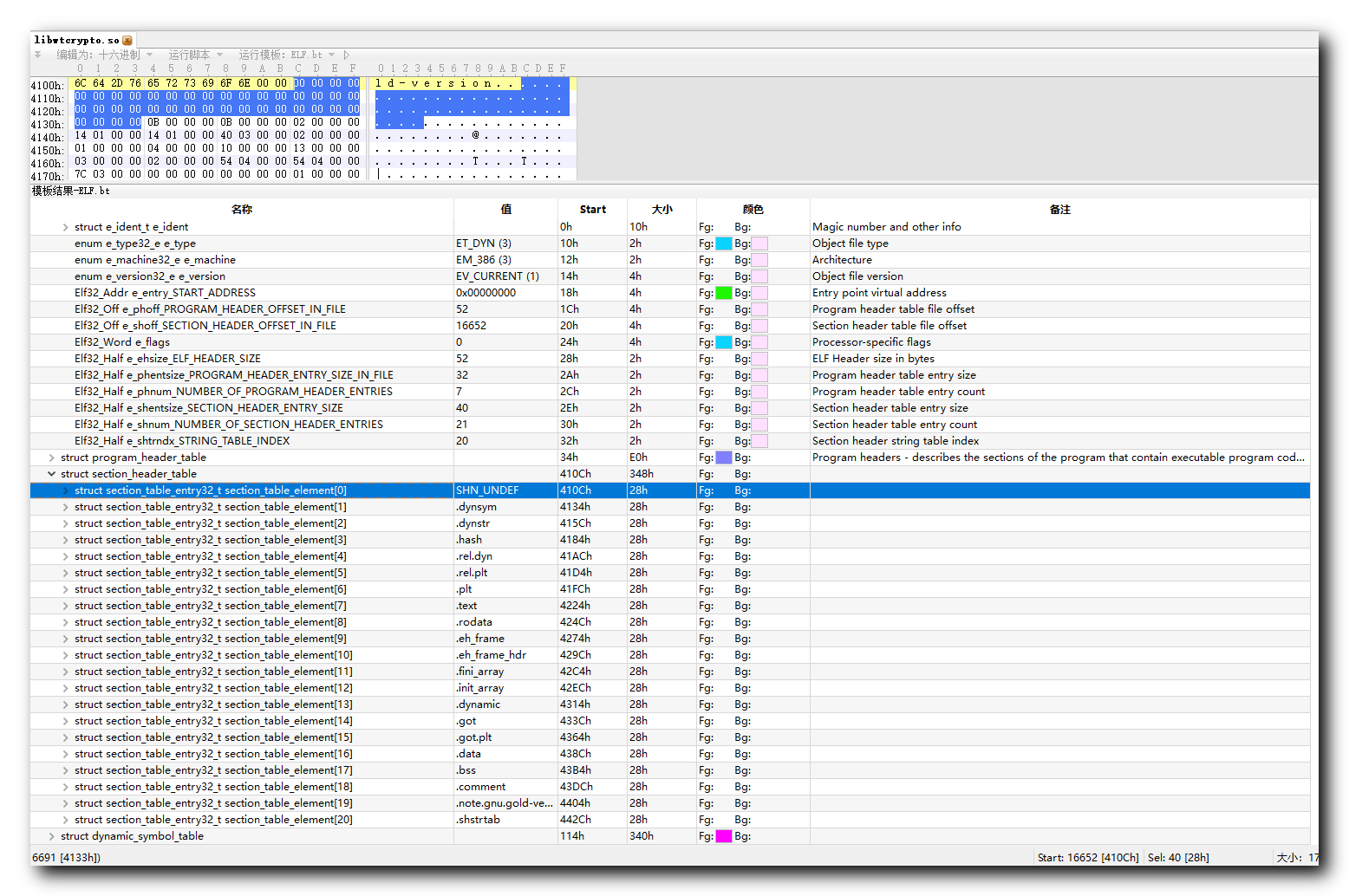Click cyan Fg swatch of e_type row
The width and height of the screenshot is (1349, 896).
pos(723,243)
